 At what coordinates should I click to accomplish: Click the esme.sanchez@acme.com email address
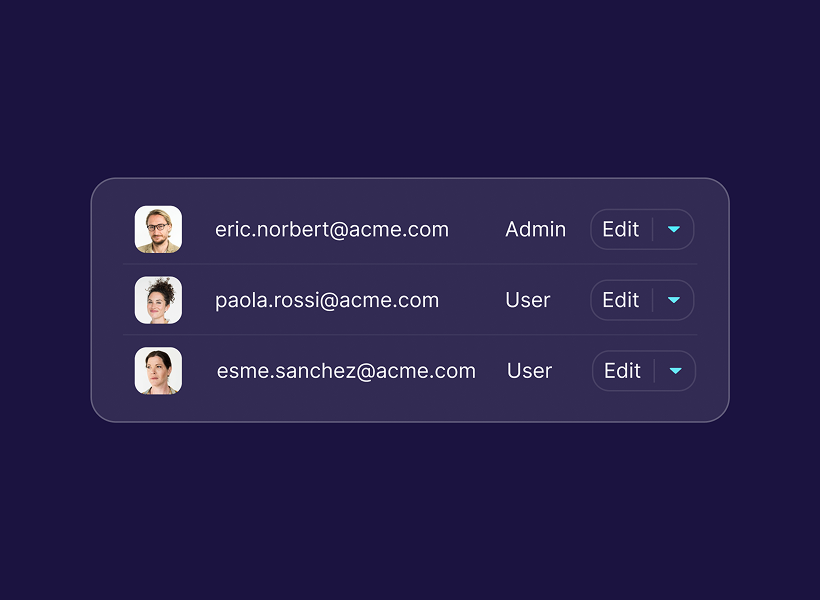point(346,371)
